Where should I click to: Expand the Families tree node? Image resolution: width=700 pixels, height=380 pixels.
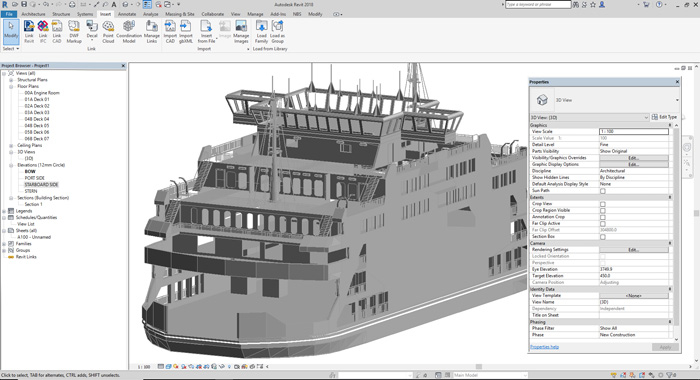click(x=4, y=244)
